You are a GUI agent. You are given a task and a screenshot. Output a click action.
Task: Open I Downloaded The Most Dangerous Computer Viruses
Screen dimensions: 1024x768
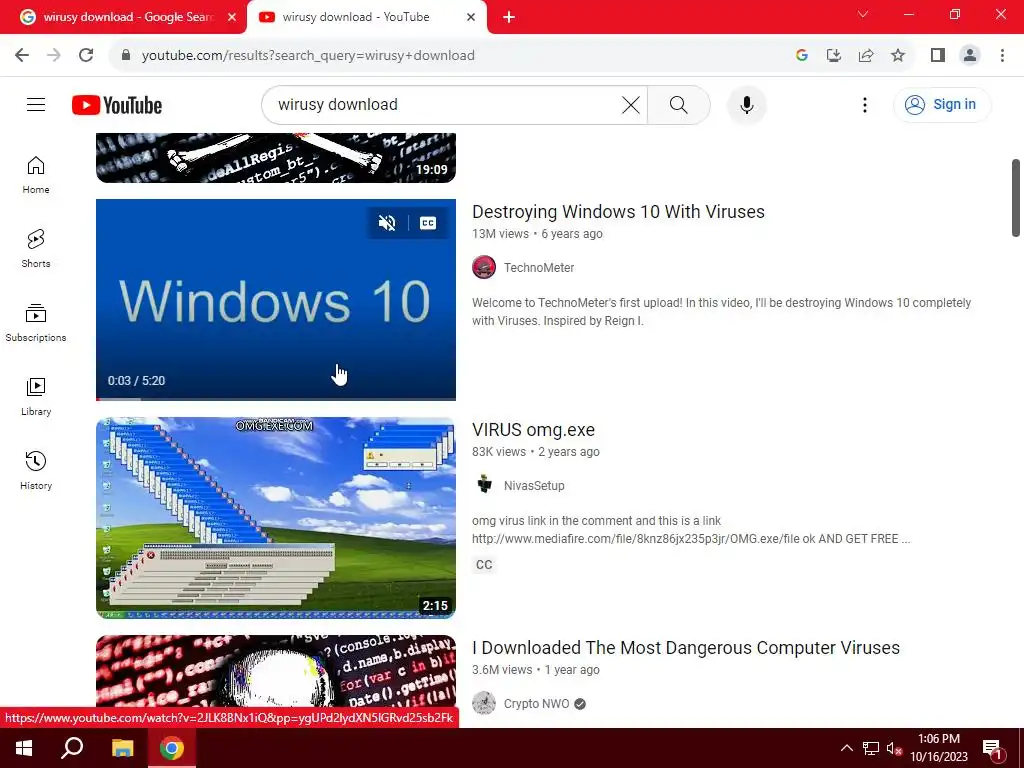(686, 648)
